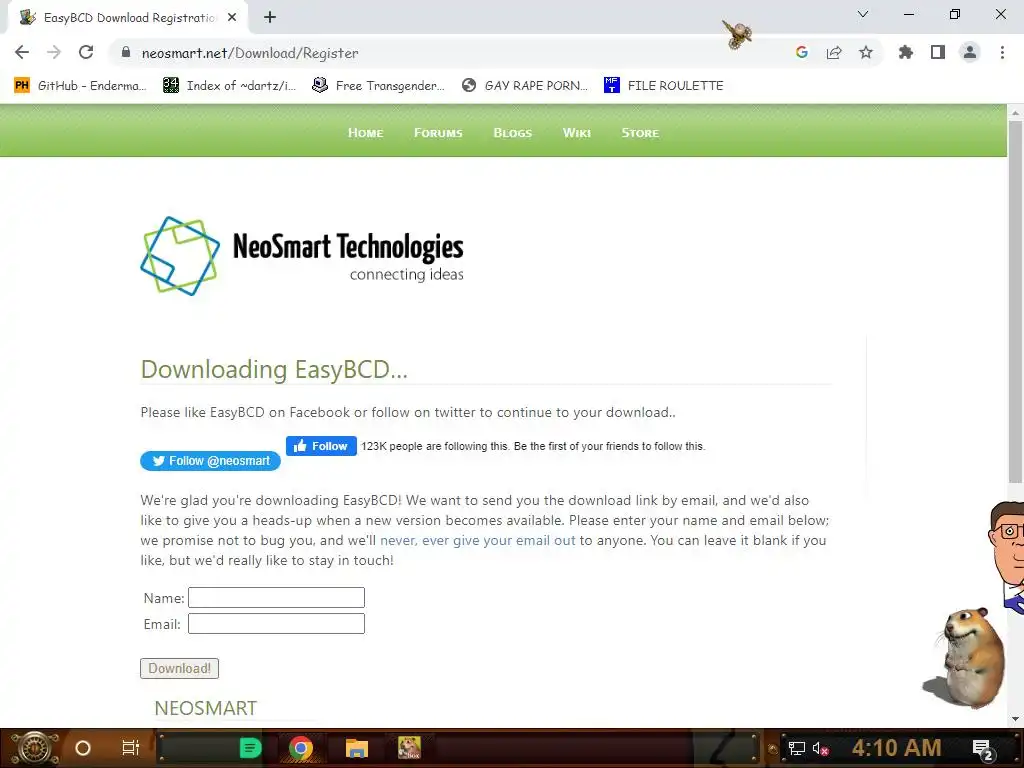Open the Index of ~dartz bookmark

pos(229,86)
